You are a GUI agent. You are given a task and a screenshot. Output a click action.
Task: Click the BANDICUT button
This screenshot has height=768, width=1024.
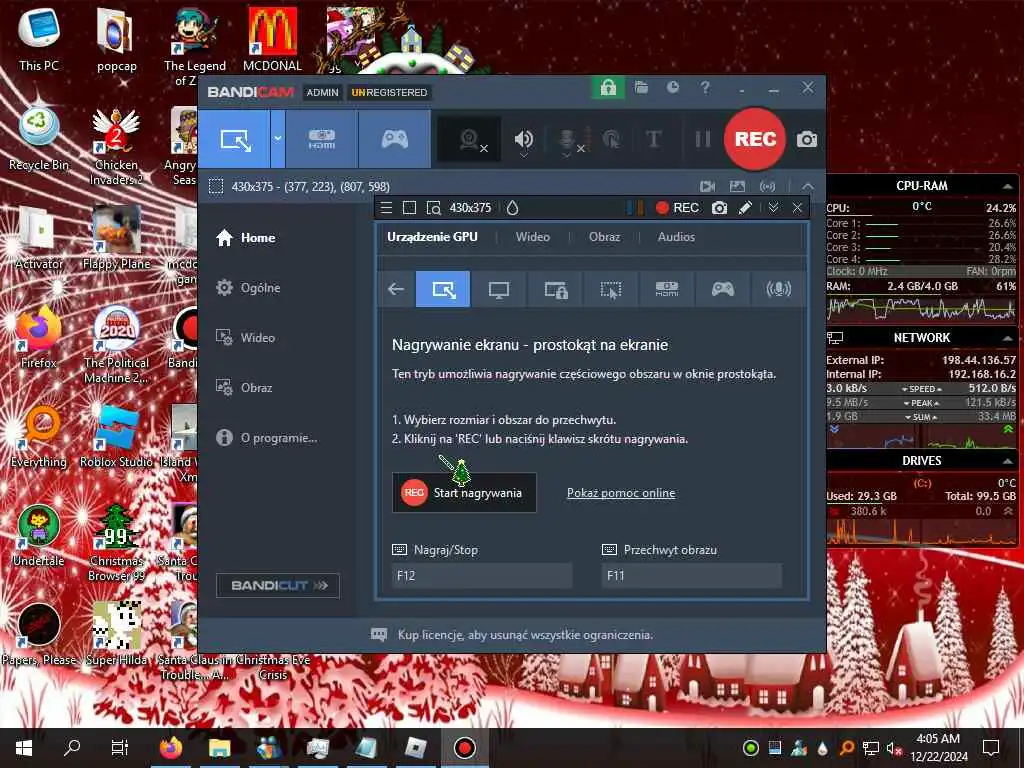278,585
